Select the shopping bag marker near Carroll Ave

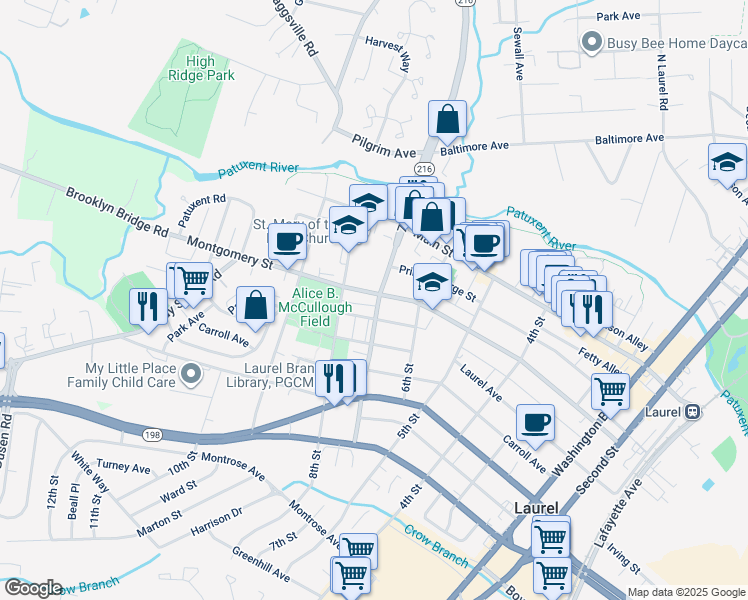point(255,306)
